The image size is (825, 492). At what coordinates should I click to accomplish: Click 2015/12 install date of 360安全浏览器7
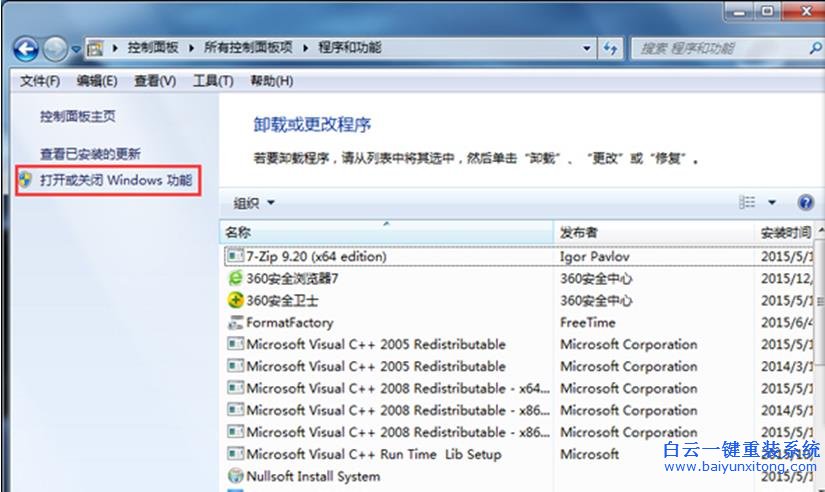tap(787, 279)
